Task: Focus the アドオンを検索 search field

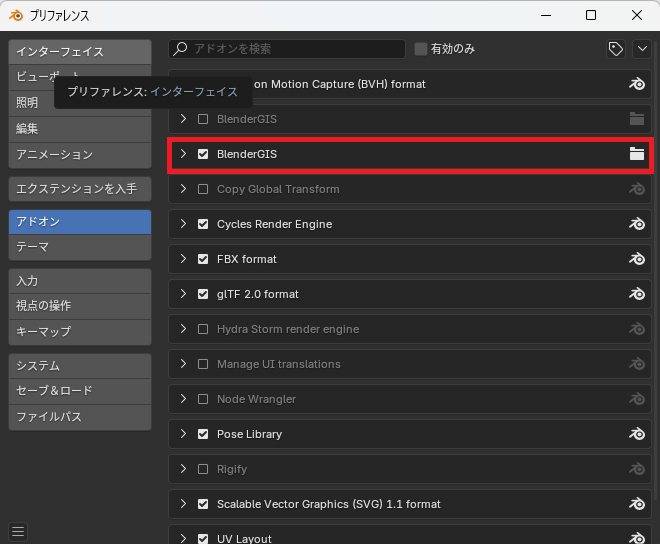Action: coord(287,49)
